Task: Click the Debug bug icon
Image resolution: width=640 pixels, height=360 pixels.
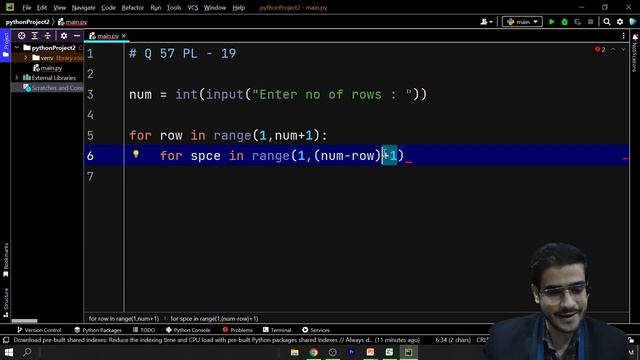Action: coord(564,22)
